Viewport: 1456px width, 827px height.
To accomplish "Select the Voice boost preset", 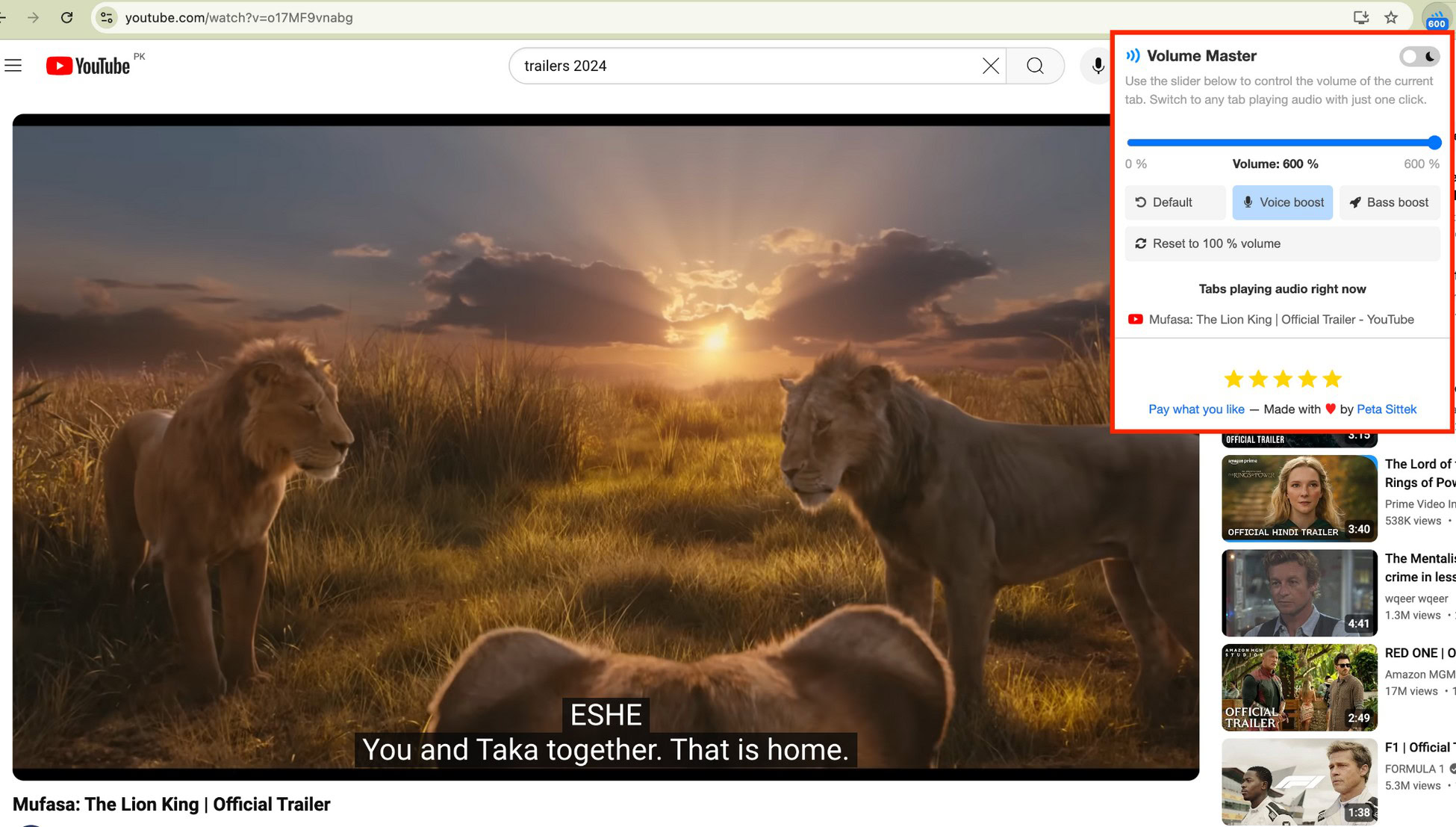I will pos(1282,202).
